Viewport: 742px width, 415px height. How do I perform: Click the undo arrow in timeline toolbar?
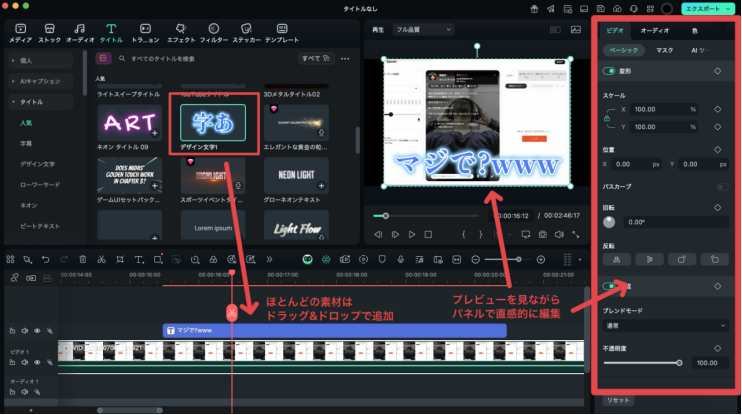[44, 259]
